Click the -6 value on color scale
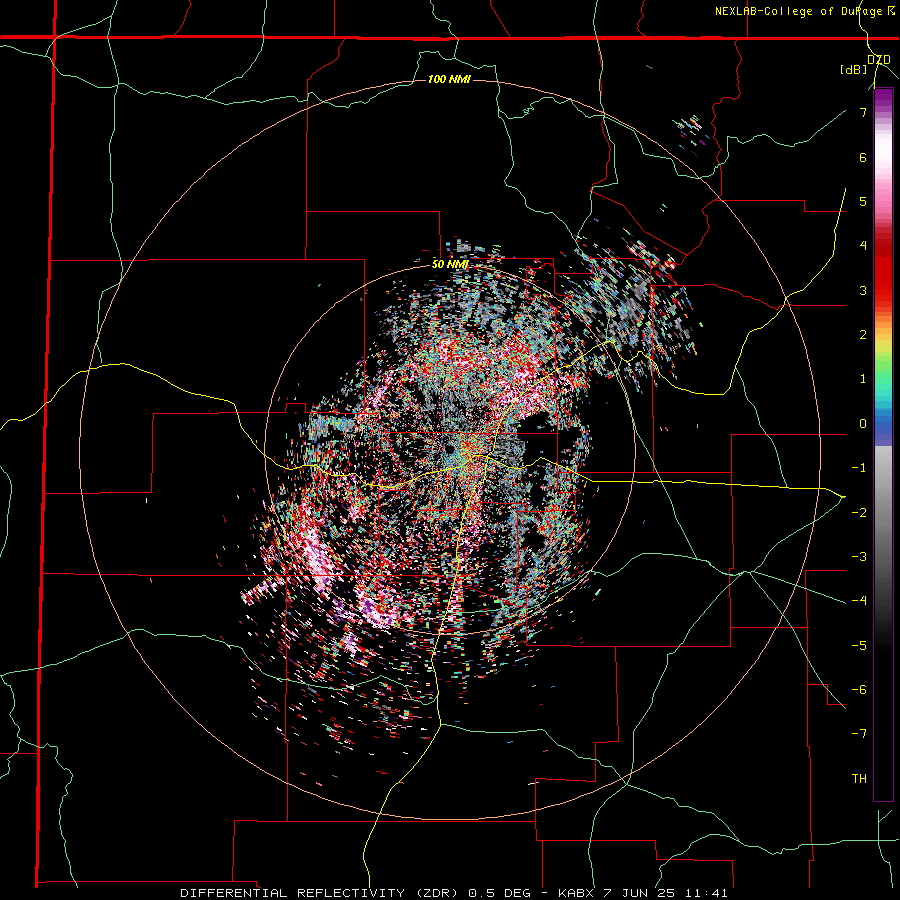Viewport: 900px width, 900px height. [859, 690]
